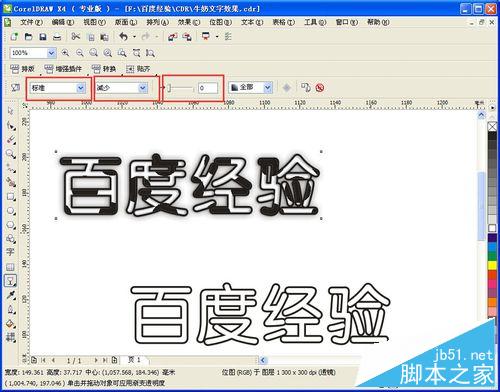Toggle the Freeze transparency button

pos(286,88)
